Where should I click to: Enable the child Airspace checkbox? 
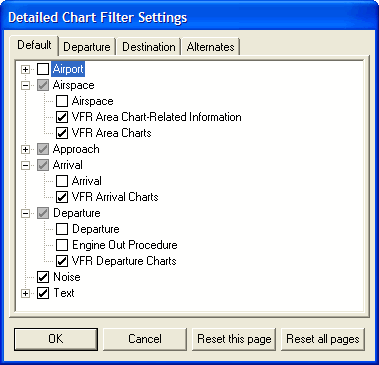click(x=62, y=101)
